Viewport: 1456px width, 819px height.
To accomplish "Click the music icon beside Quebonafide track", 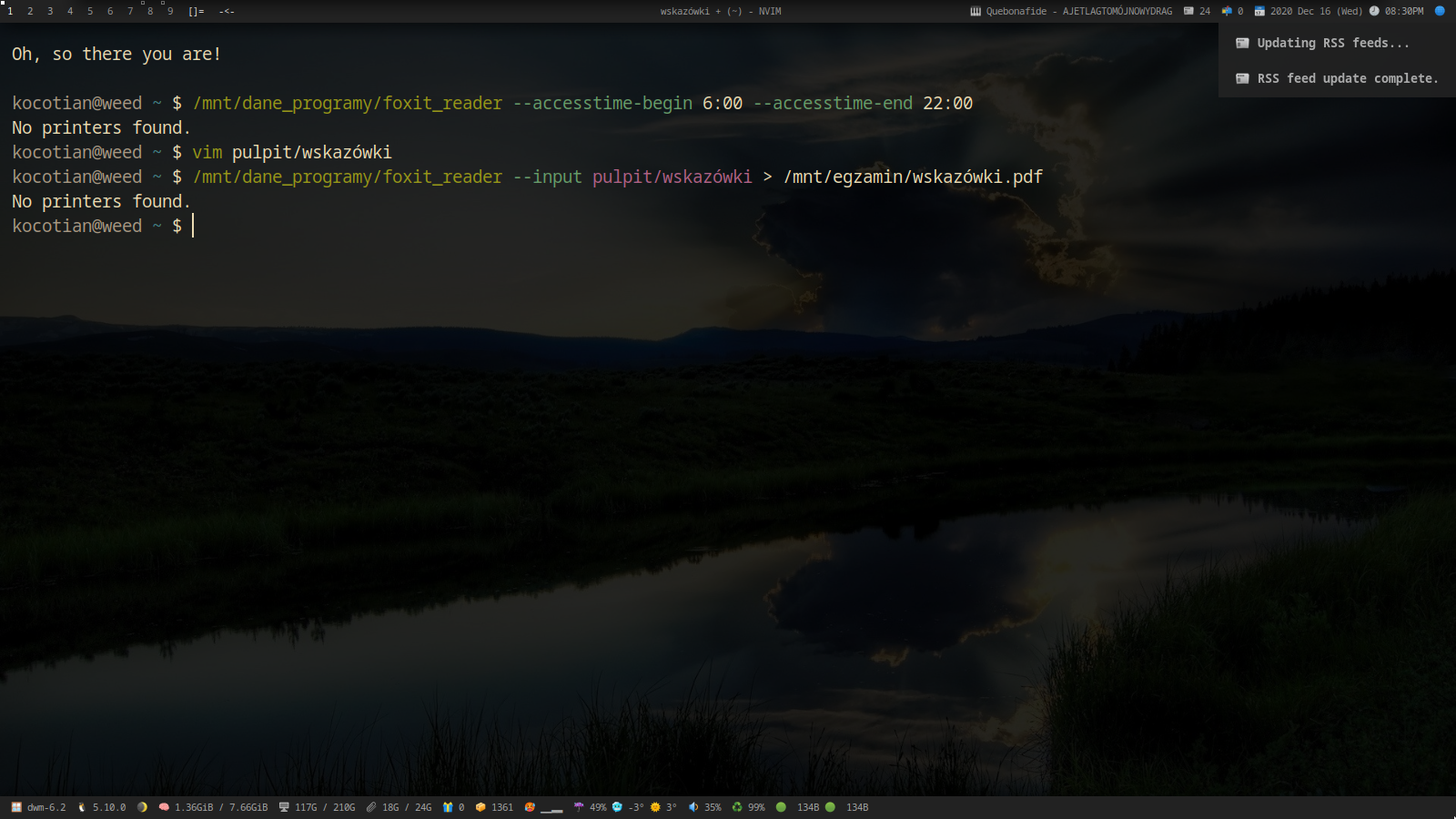I will coord(976,11).
